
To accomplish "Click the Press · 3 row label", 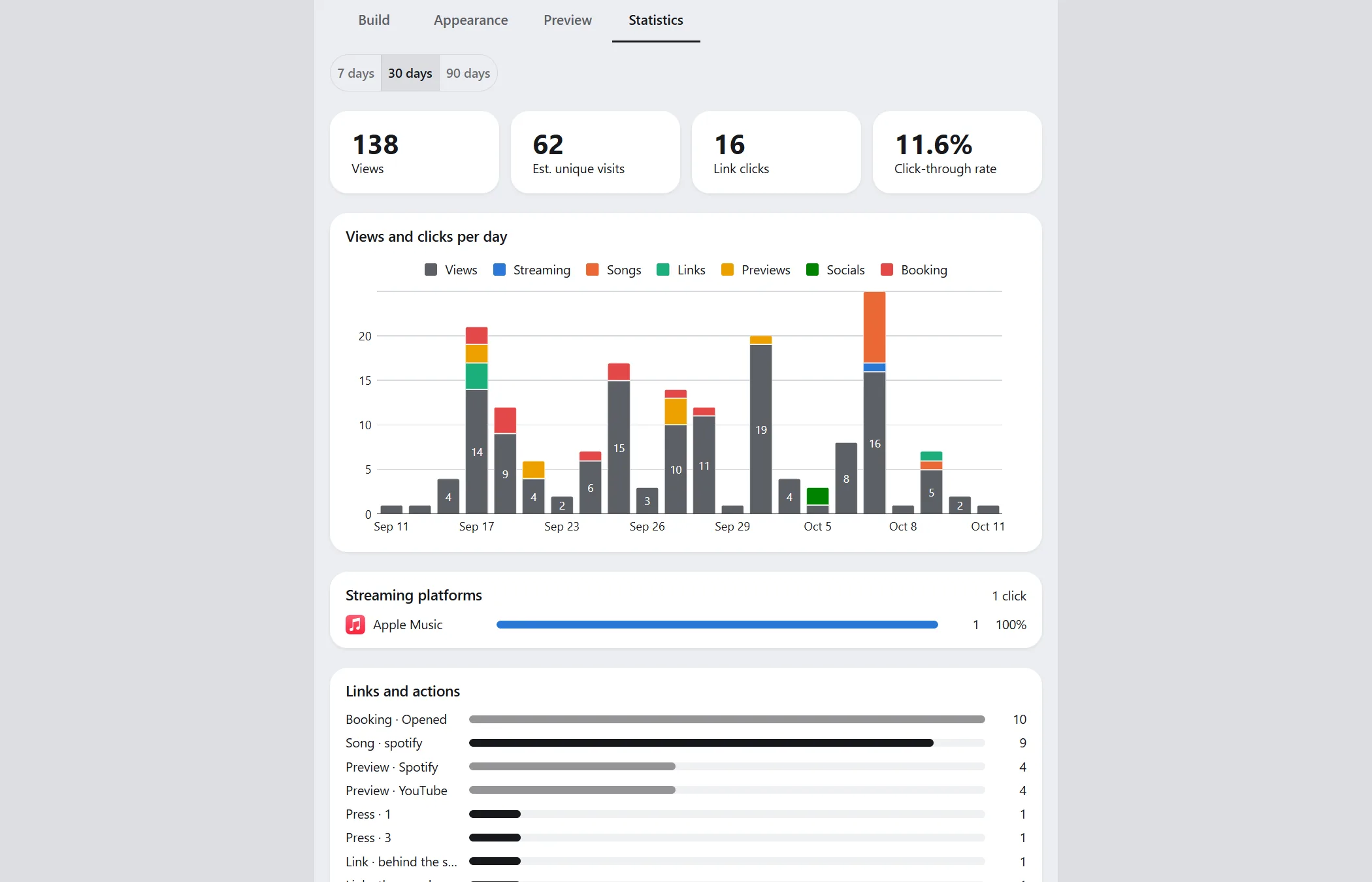I will [x=368, y=838].
